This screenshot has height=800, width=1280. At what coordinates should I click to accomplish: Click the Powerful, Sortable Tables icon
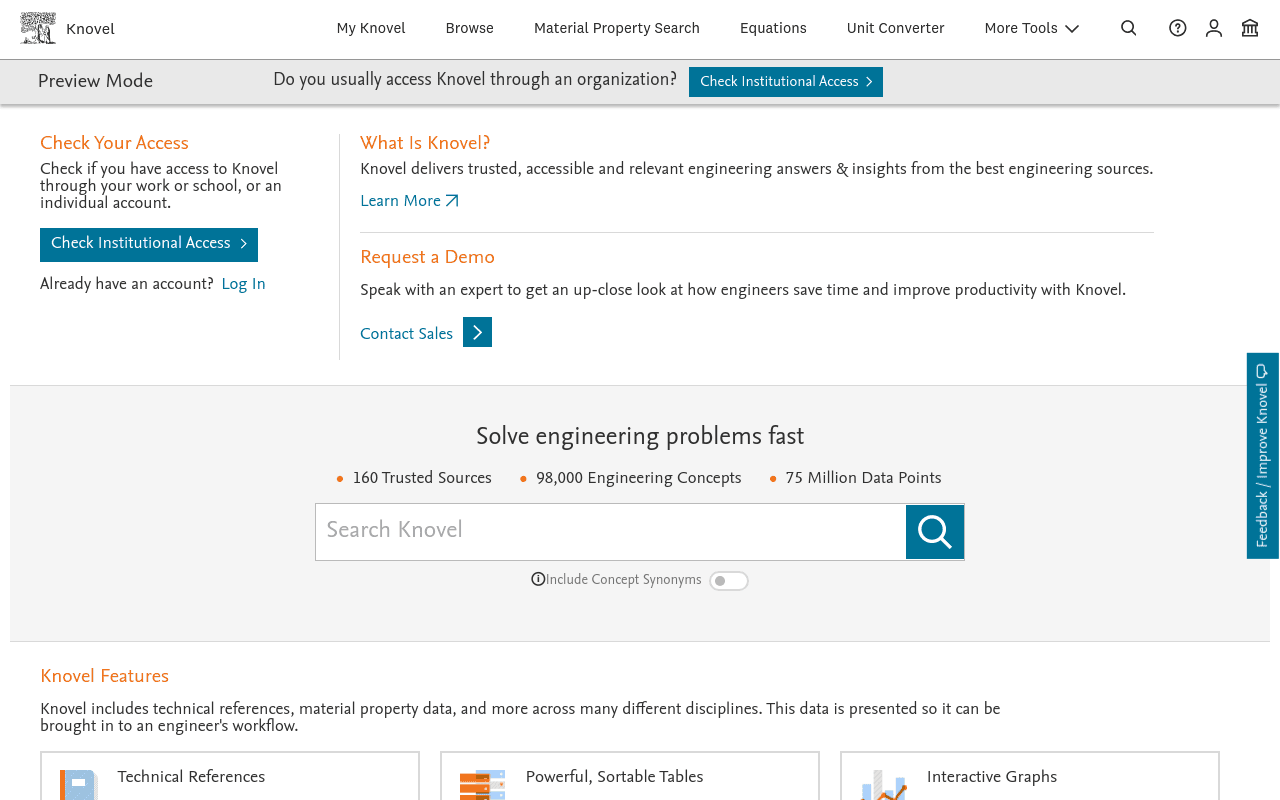click(482, 785)
